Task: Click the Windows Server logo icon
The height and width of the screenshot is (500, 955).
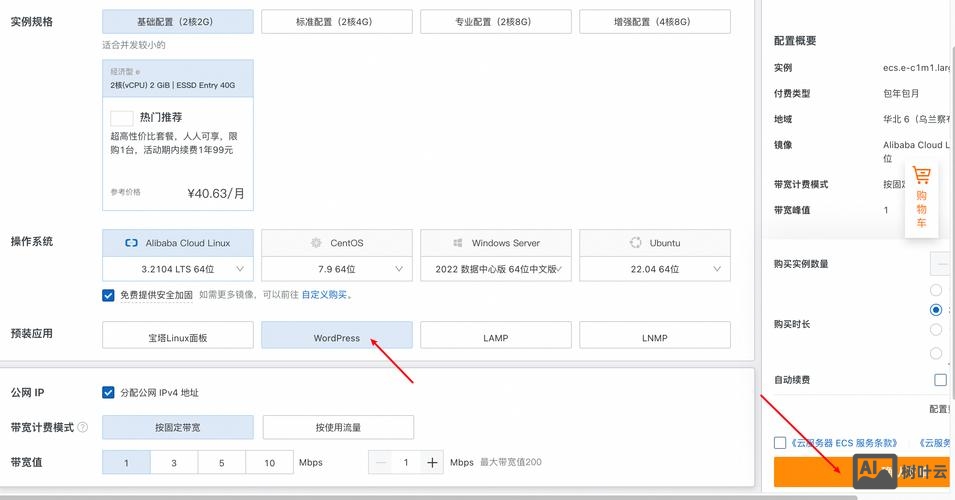Action: (x=458, y=242)
